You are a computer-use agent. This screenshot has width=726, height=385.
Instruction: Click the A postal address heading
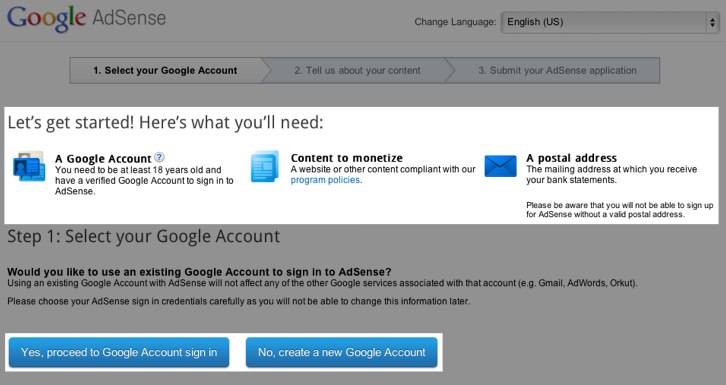point(572,158)
